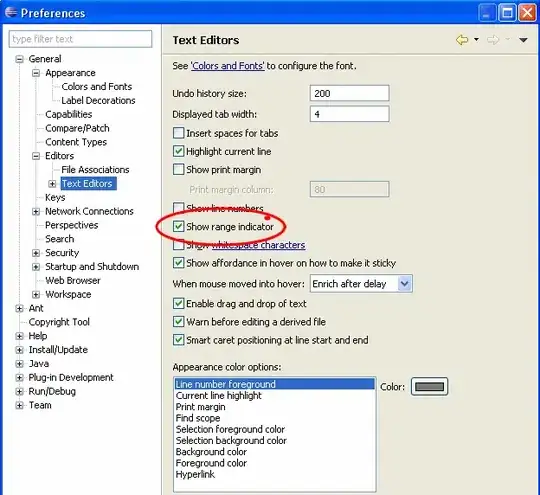Image resolution: width=540 pixels, height=495 pixels.
Task: Toggle Insert spaces for tabs checkbox
Action: tap(178, 133)
